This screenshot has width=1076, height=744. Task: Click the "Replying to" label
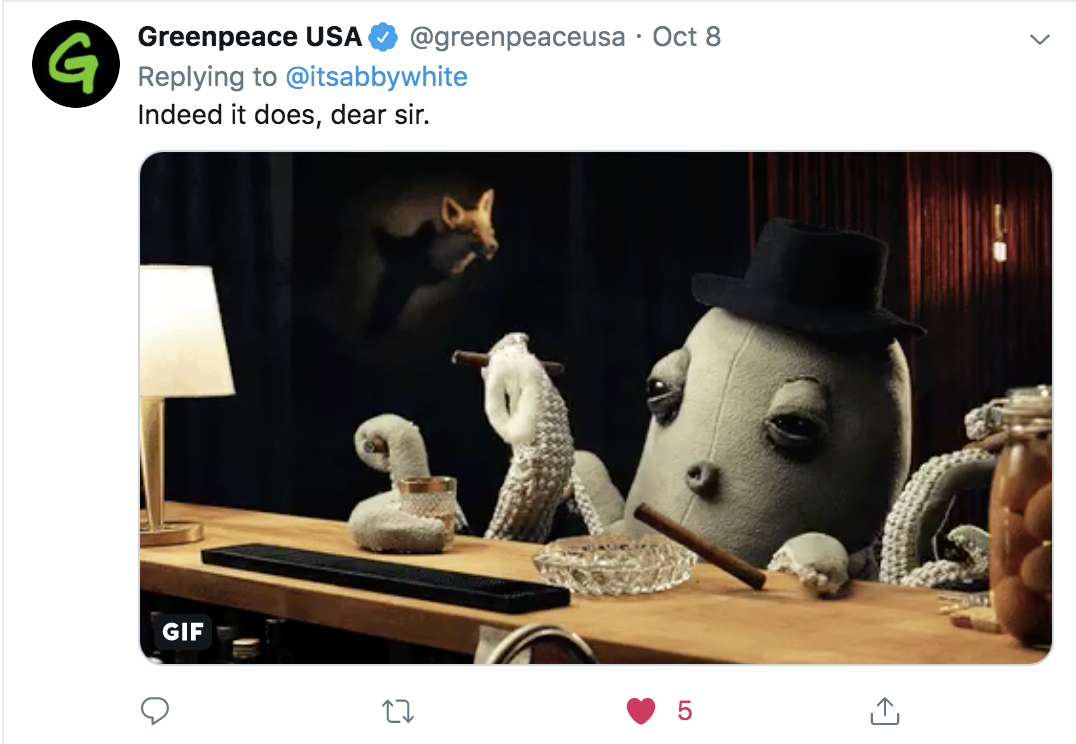tap(207, 77)
